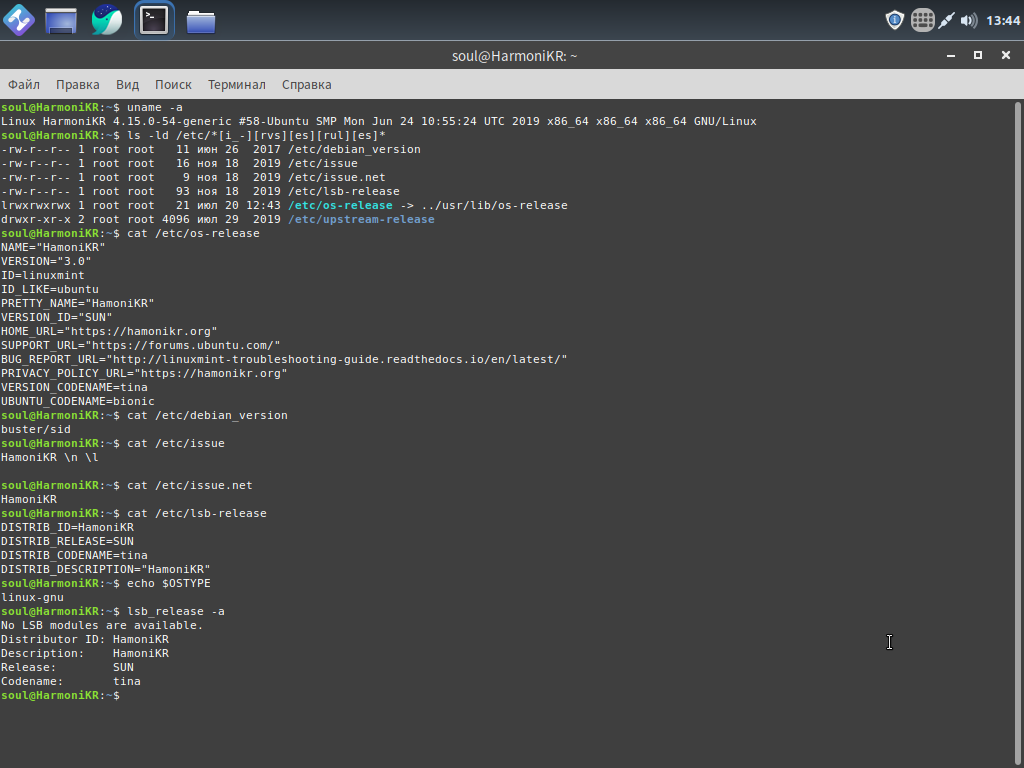
Task: Open the file manager folder icon
Action: click(200, 21)
